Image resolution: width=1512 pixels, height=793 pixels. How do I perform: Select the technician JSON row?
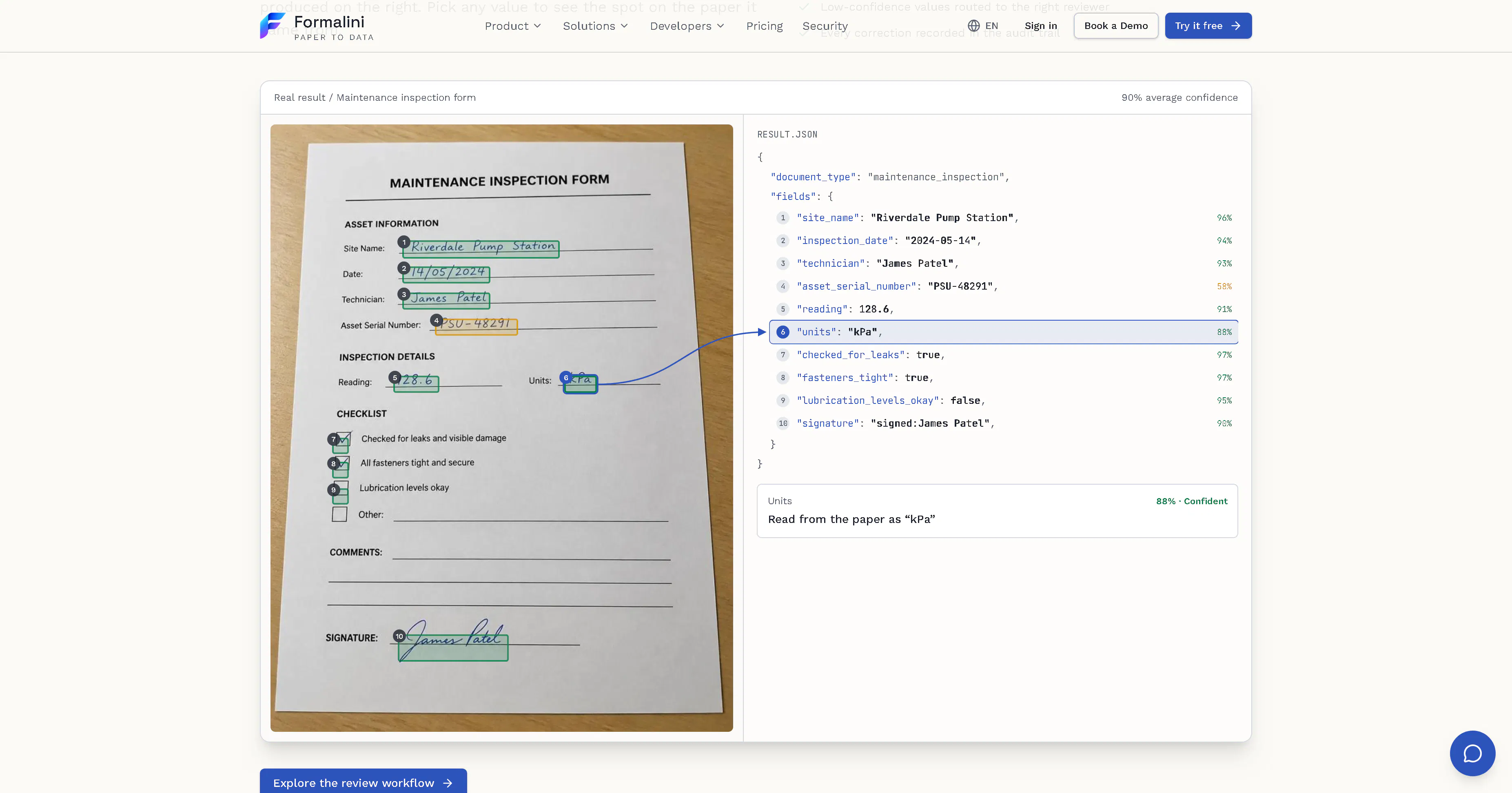click(x=1004, y=264)
